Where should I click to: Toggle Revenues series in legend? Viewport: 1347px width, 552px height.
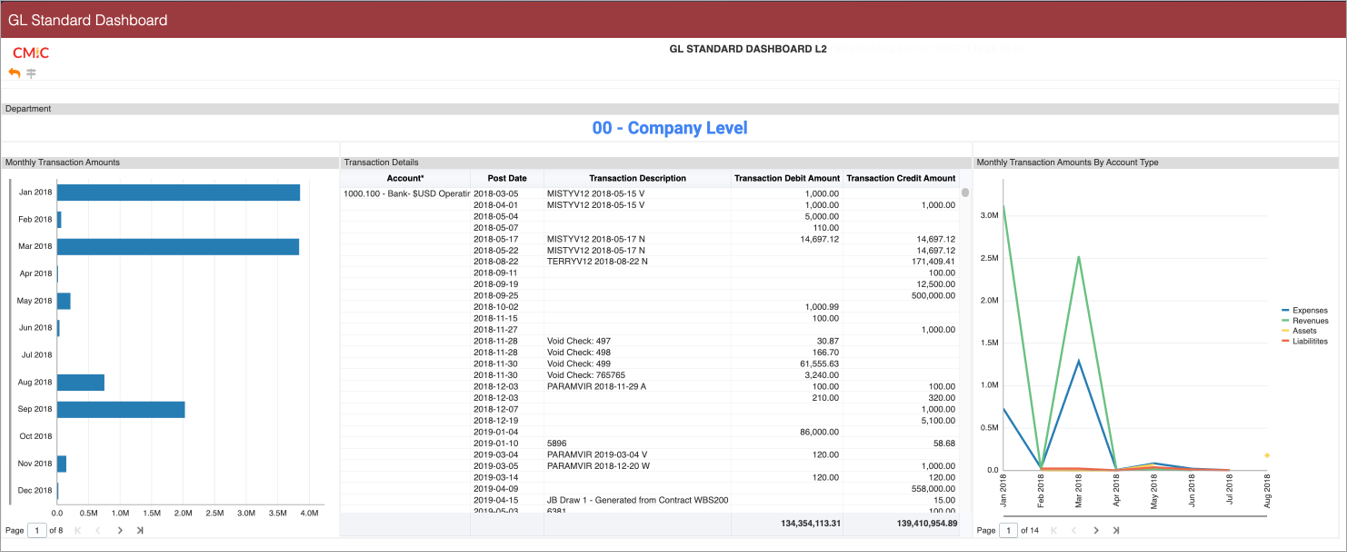pyautogui.click(x=1305, y=321)
